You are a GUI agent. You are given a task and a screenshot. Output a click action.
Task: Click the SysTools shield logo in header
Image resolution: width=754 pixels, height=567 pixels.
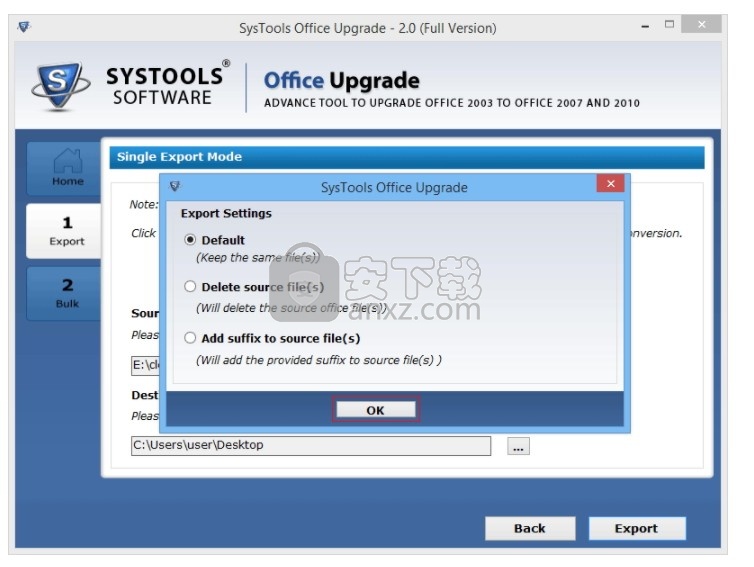tap(60, 86)
